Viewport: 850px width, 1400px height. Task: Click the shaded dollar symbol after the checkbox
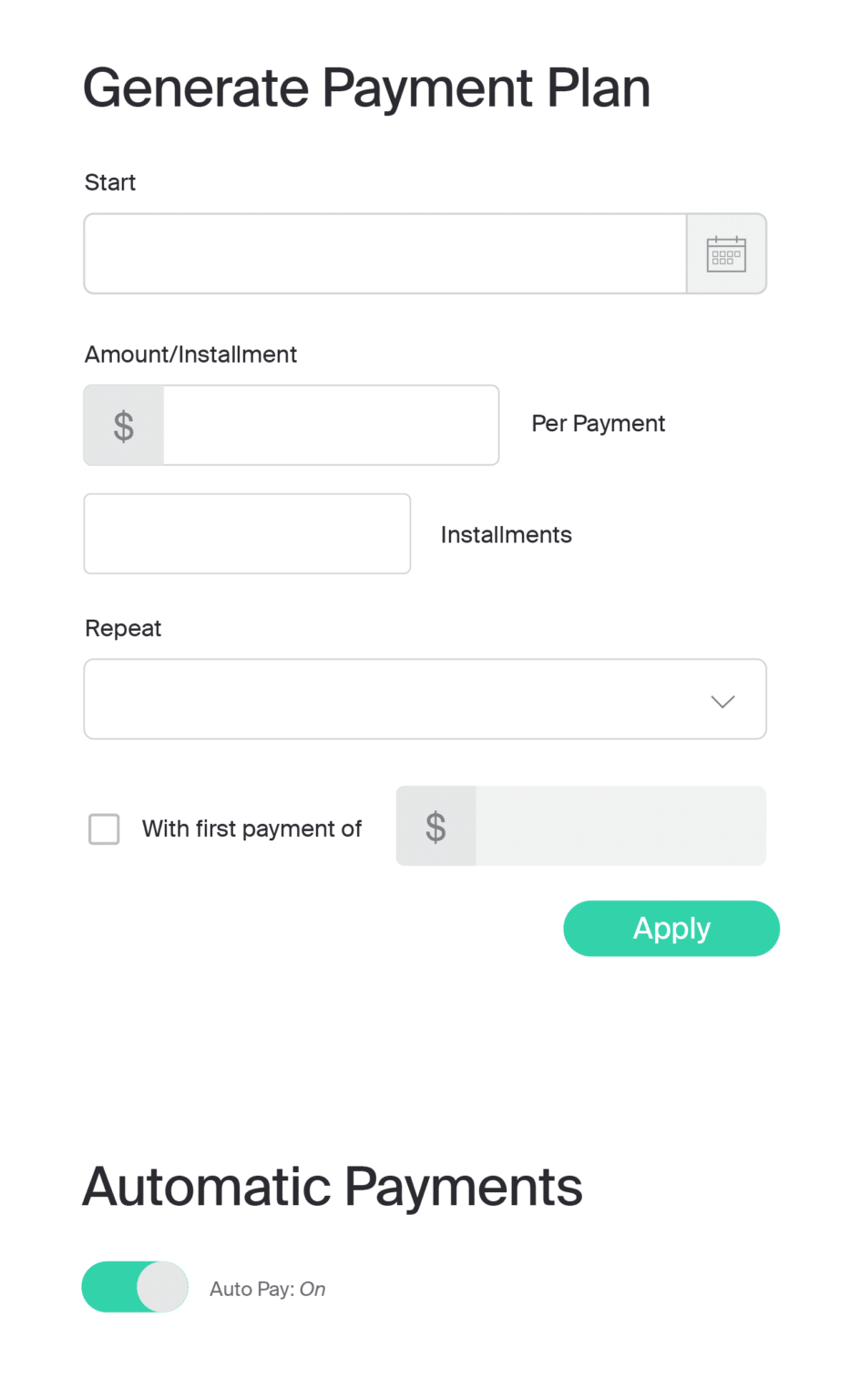coord(435,826)
